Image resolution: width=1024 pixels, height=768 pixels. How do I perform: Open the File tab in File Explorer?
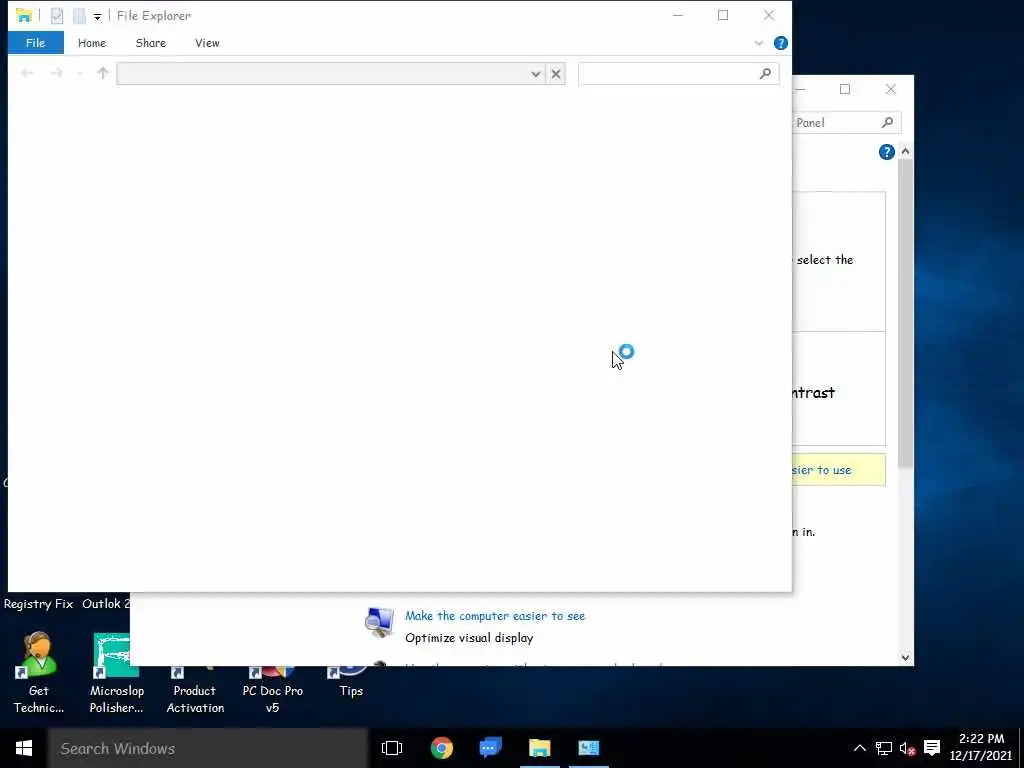(x=35, y=43)
